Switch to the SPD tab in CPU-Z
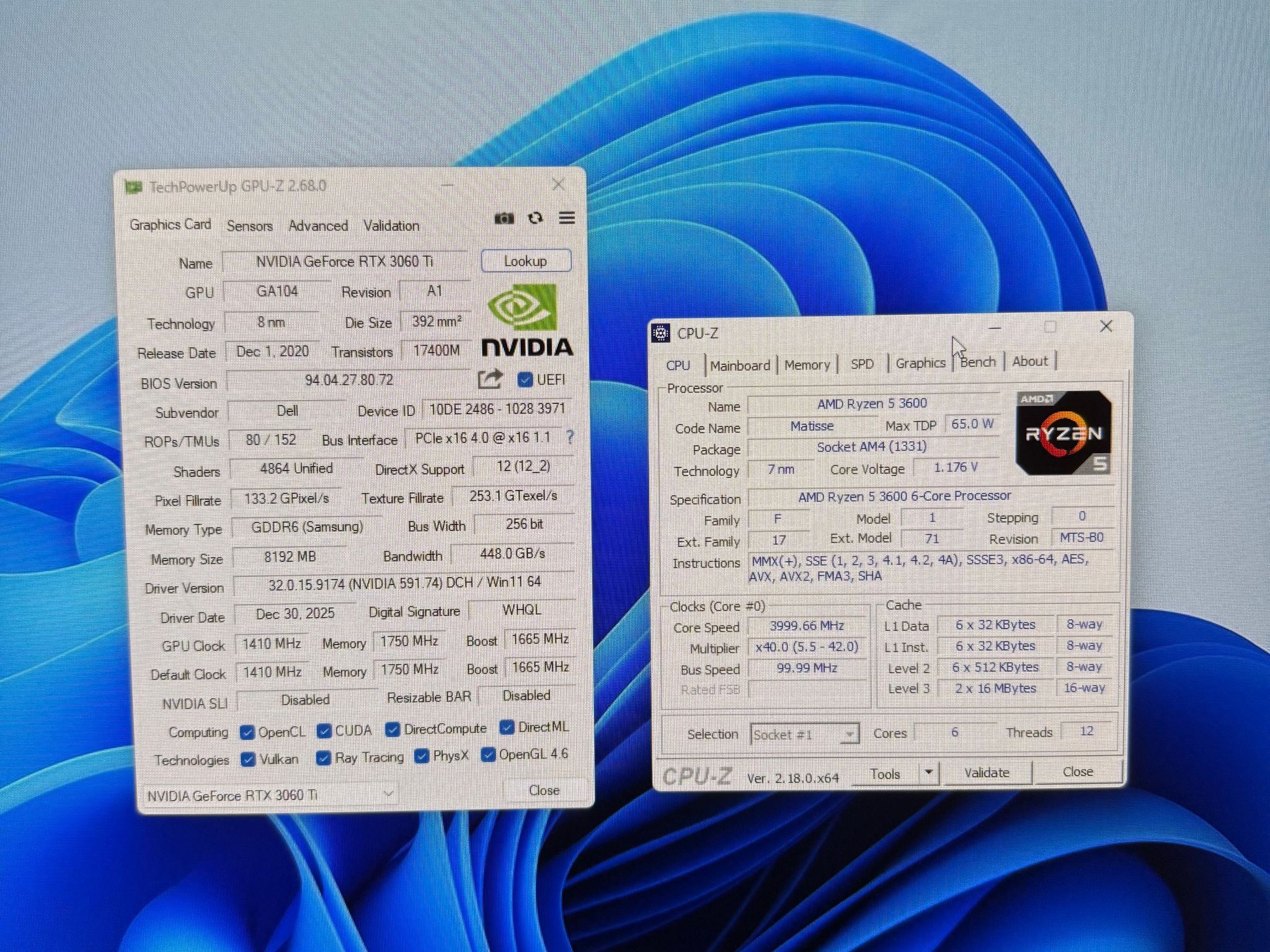Viewport: 1270px width, 952px height. point(862,364)
